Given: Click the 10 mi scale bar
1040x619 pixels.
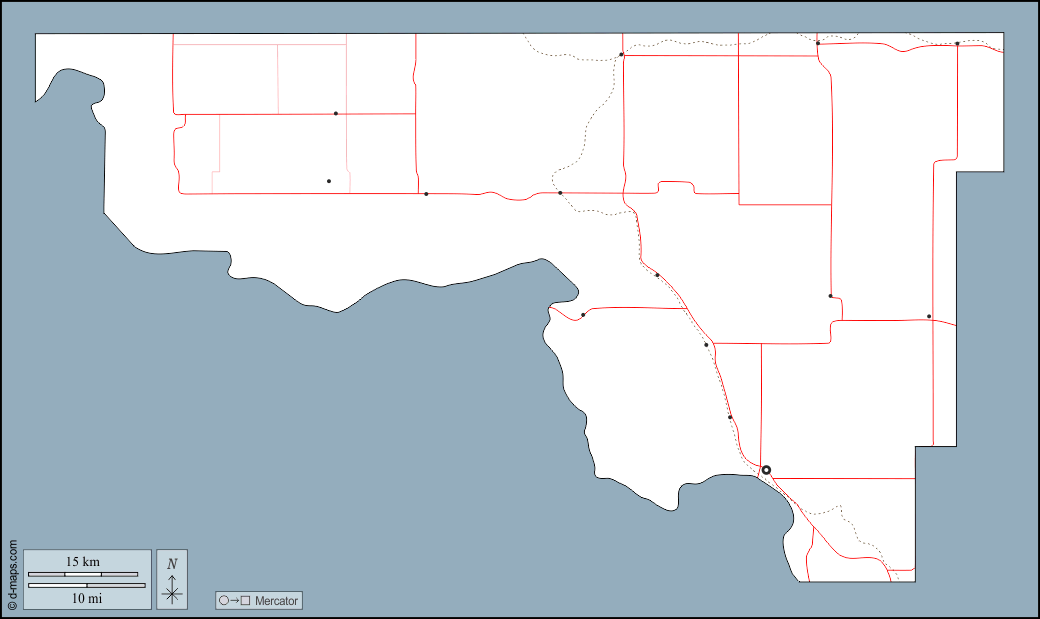Looking at the screenshot, I should (87, 585).
